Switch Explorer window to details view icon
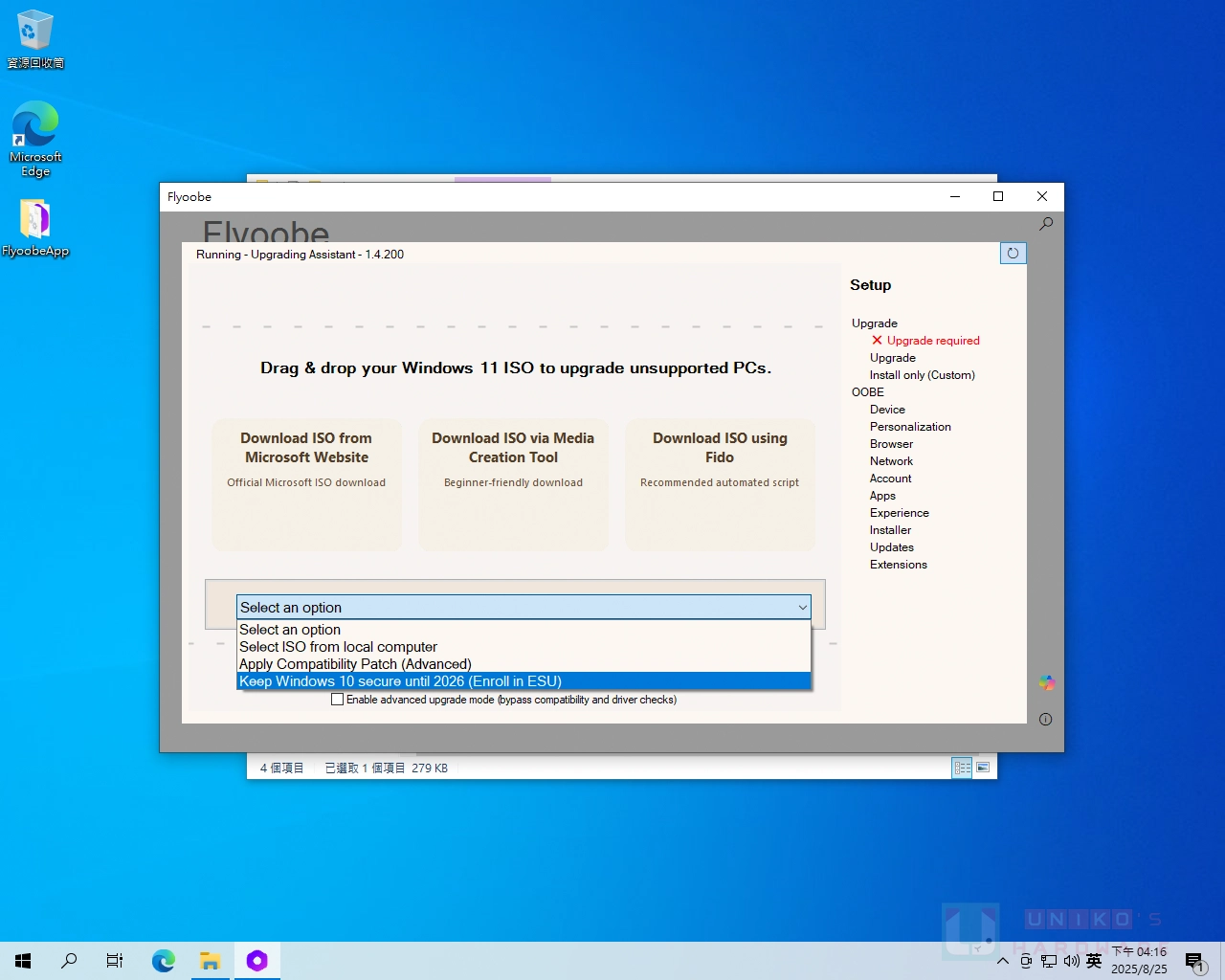 (962, 768)
